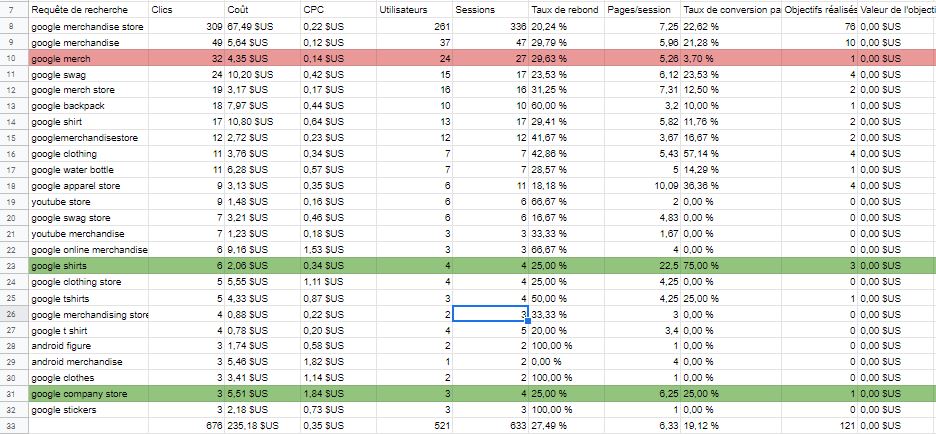The width and height of the screenshot is (936, 434).
Task: Select cell 'google swag store'
Action: (88, 218)
